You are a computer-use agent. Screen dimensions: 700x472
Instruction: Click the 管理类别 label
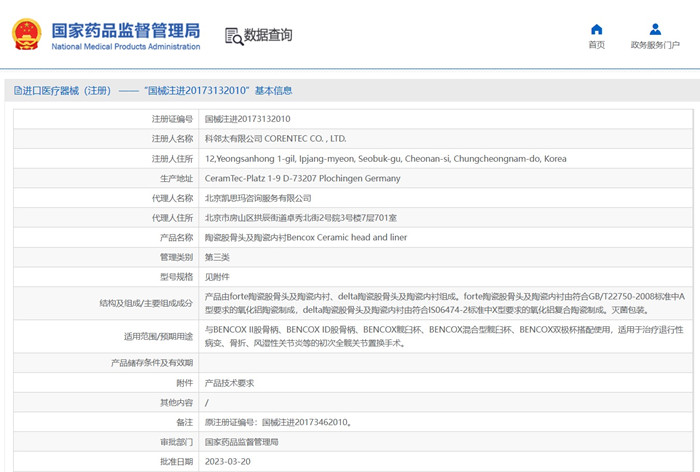click(x=176, y=257)
